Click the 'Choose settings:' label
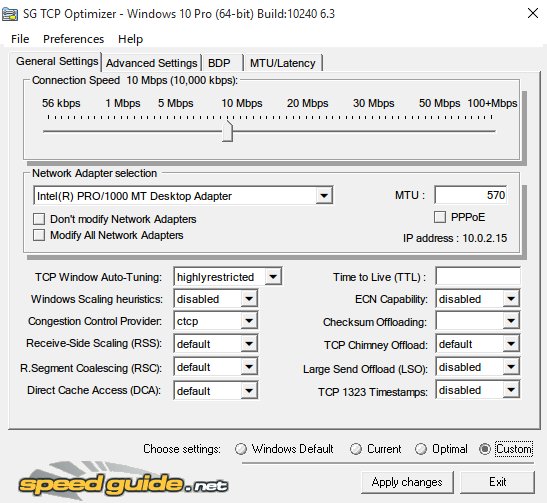This screenshot has height=503, width=547. click(182, 449)
